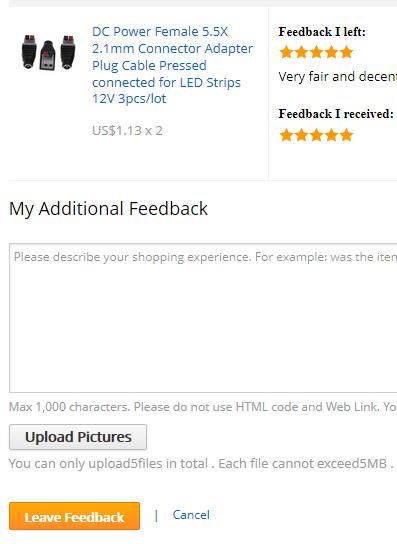Cancel the additional feedback
The image size is (397, 544).
tap(191, 515)
